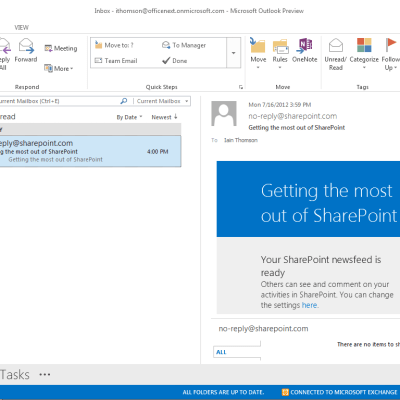Click the All Folders Are Up To Date status
The image size is (400, 400).
click(223, 392)
